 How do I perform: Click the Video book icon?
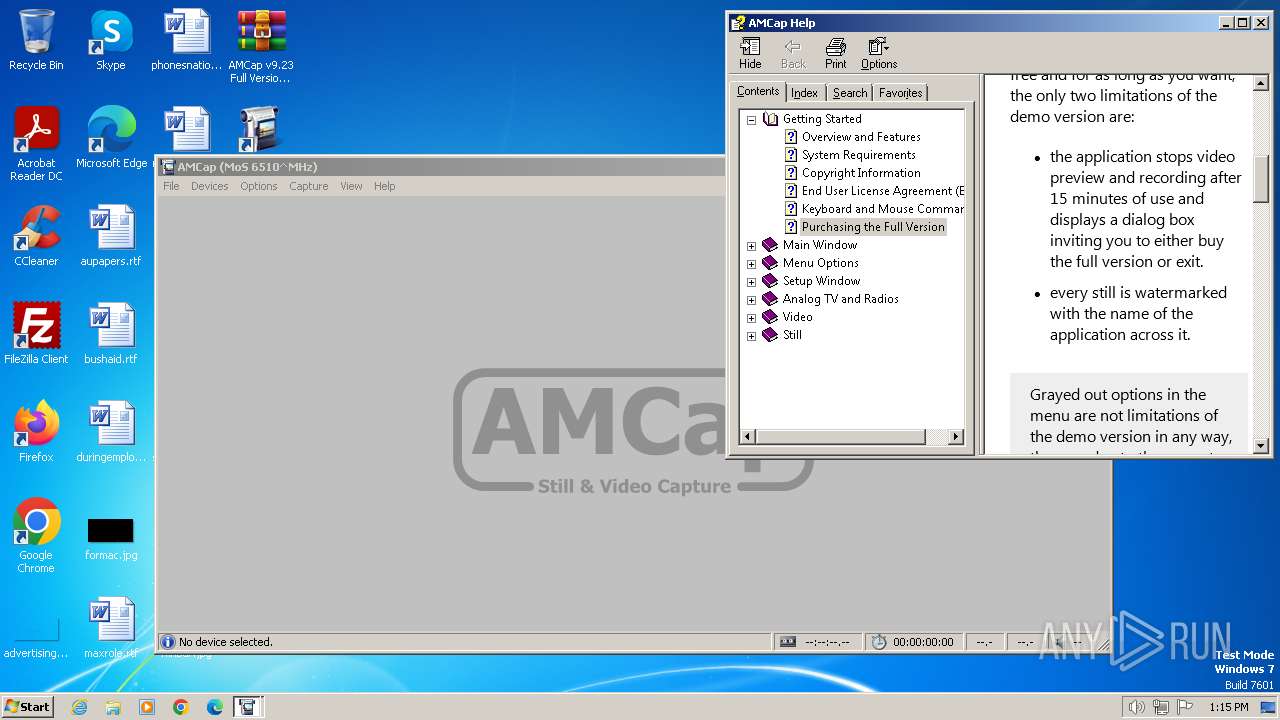tap(769, 317)
